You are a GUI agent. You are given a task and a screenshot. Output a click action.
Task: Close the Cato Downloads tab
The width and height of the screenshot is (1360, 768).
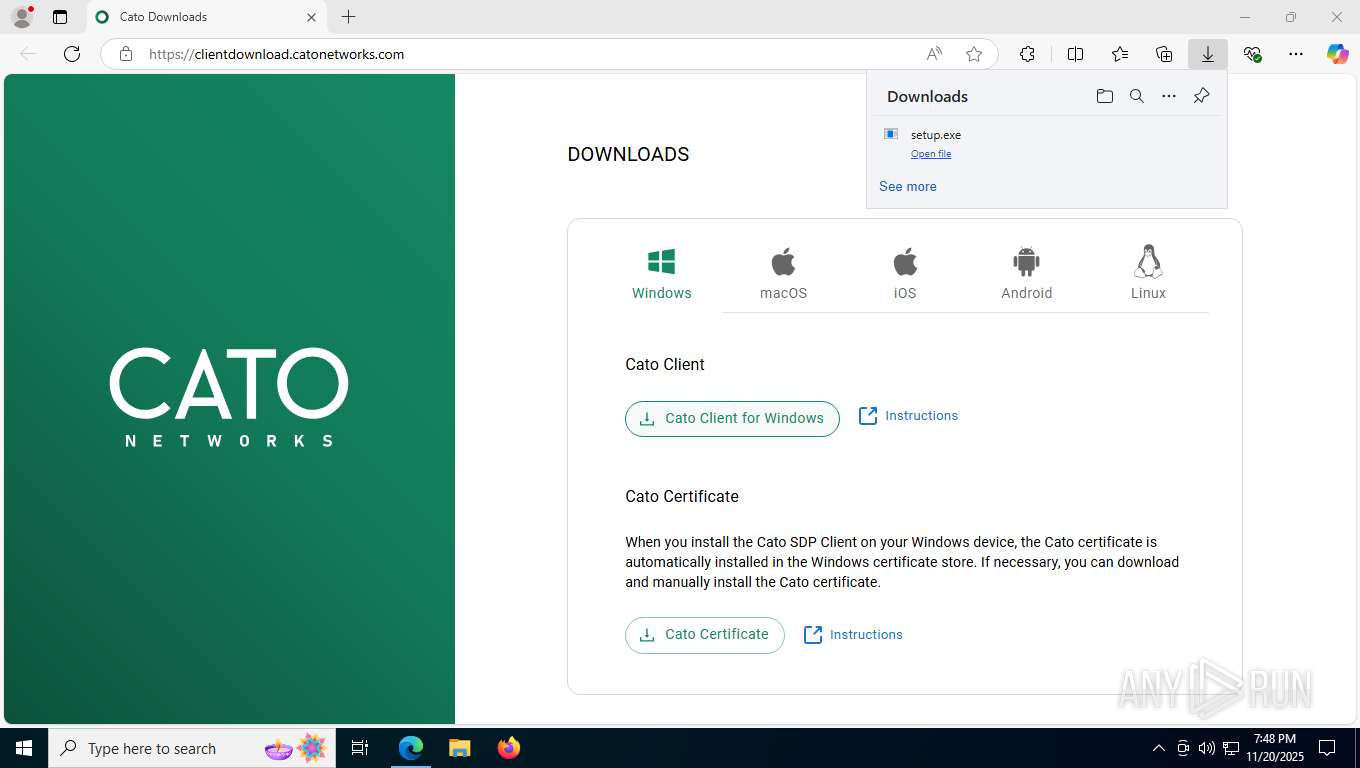click(311, 17)
